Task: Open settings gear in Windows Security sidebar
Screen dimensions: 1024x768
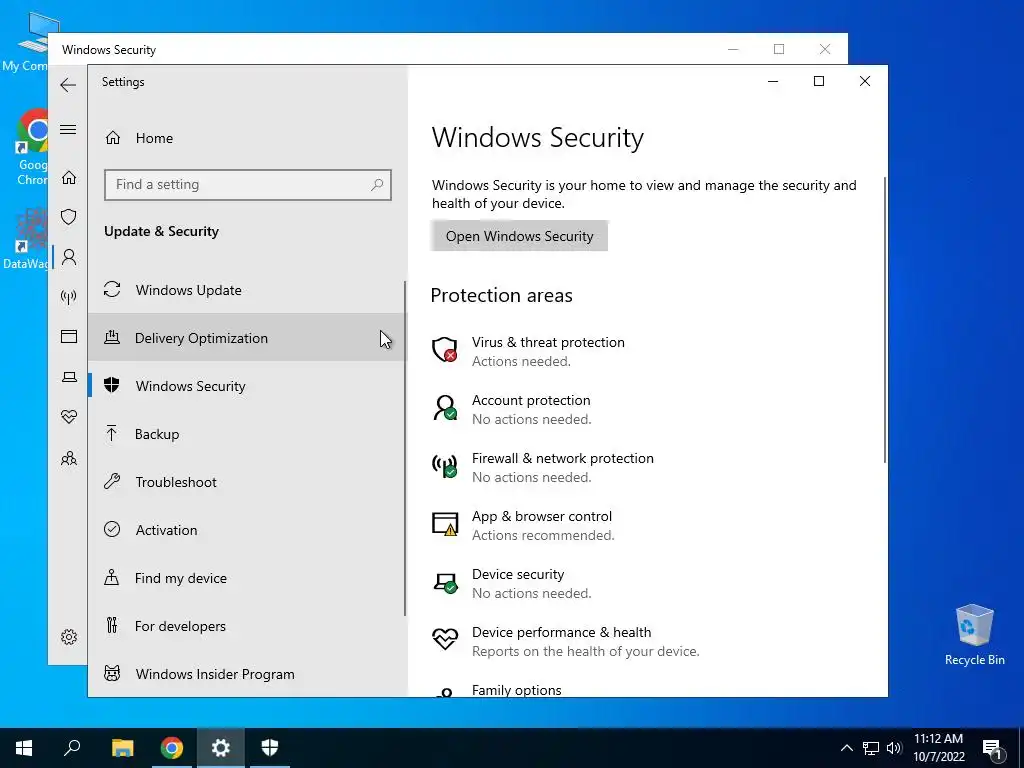Action: pyautogui.click(x=69, y=637)
